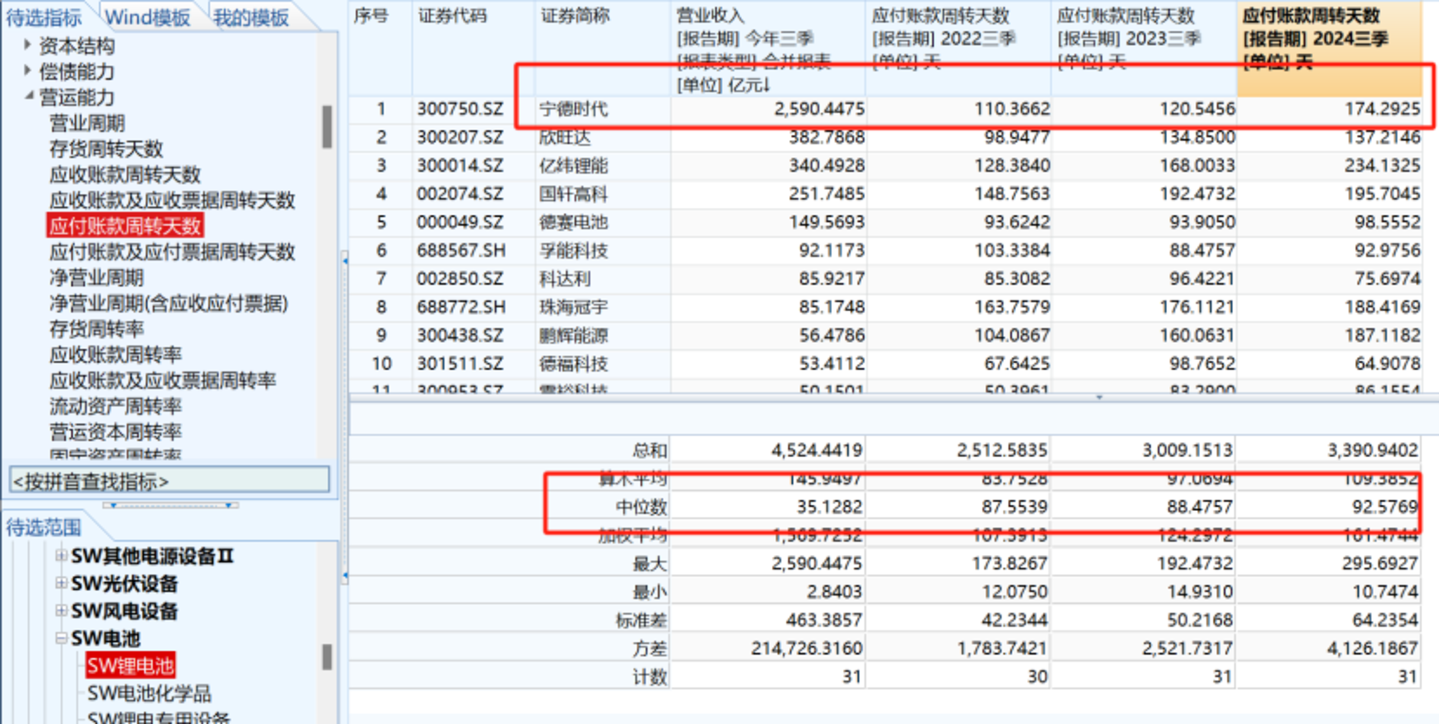Screen dimensions: 1439x724
Task: Collapse SW电池 using its minus icon
Action: pos(62,638)
